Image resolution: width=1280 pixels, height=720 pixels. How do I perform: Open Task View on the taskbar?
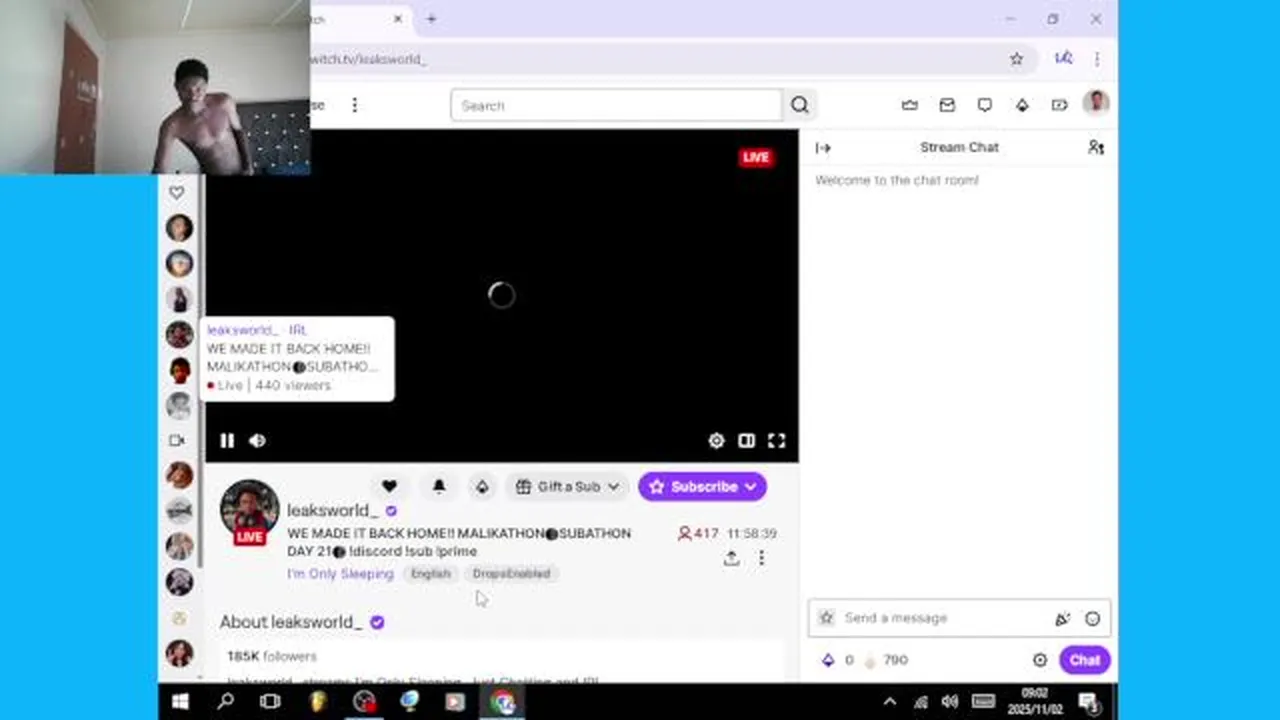tap(270, 702)
